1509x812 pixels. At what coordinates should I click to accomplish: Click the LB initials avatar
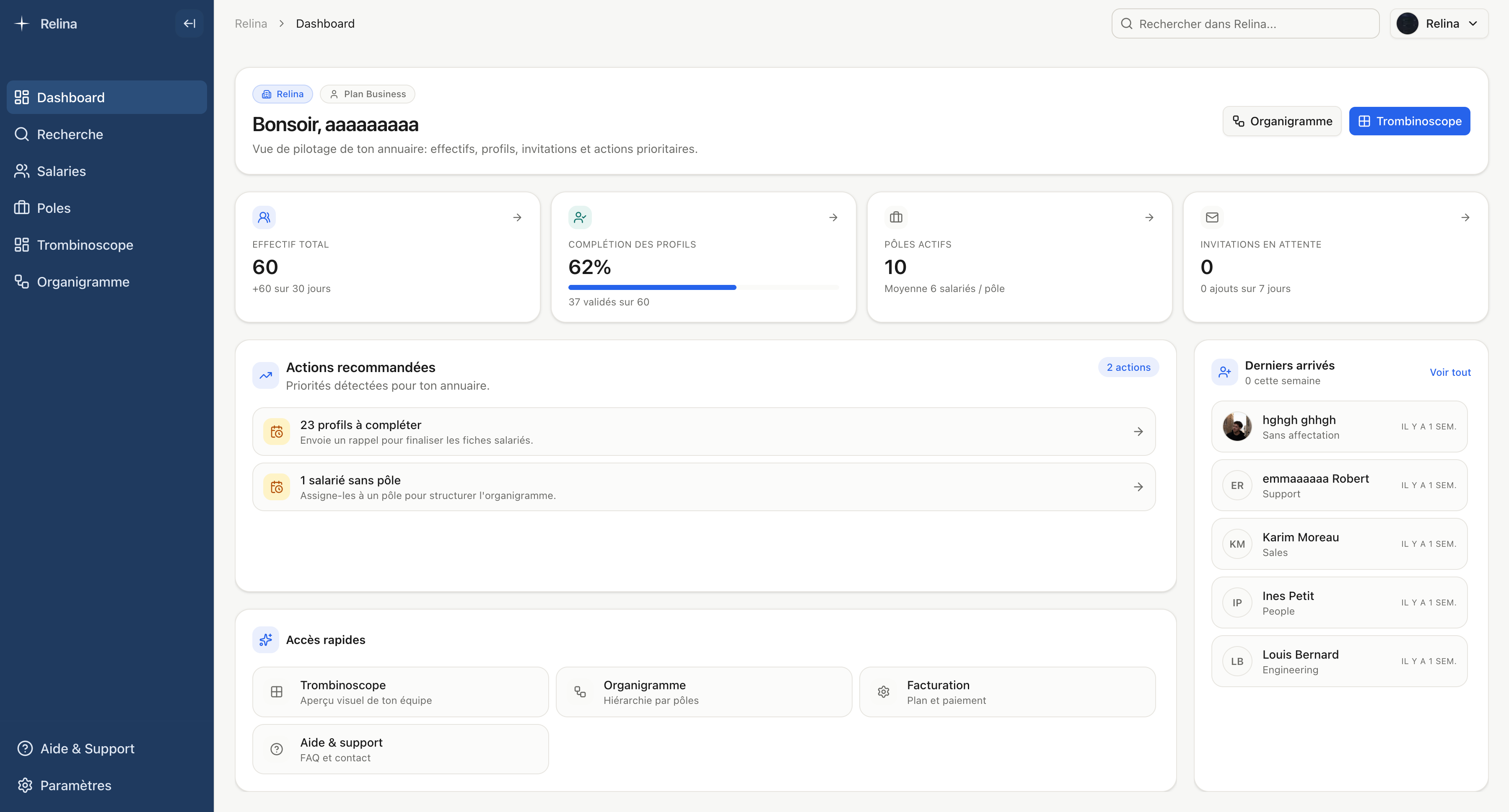(1237, 661)
